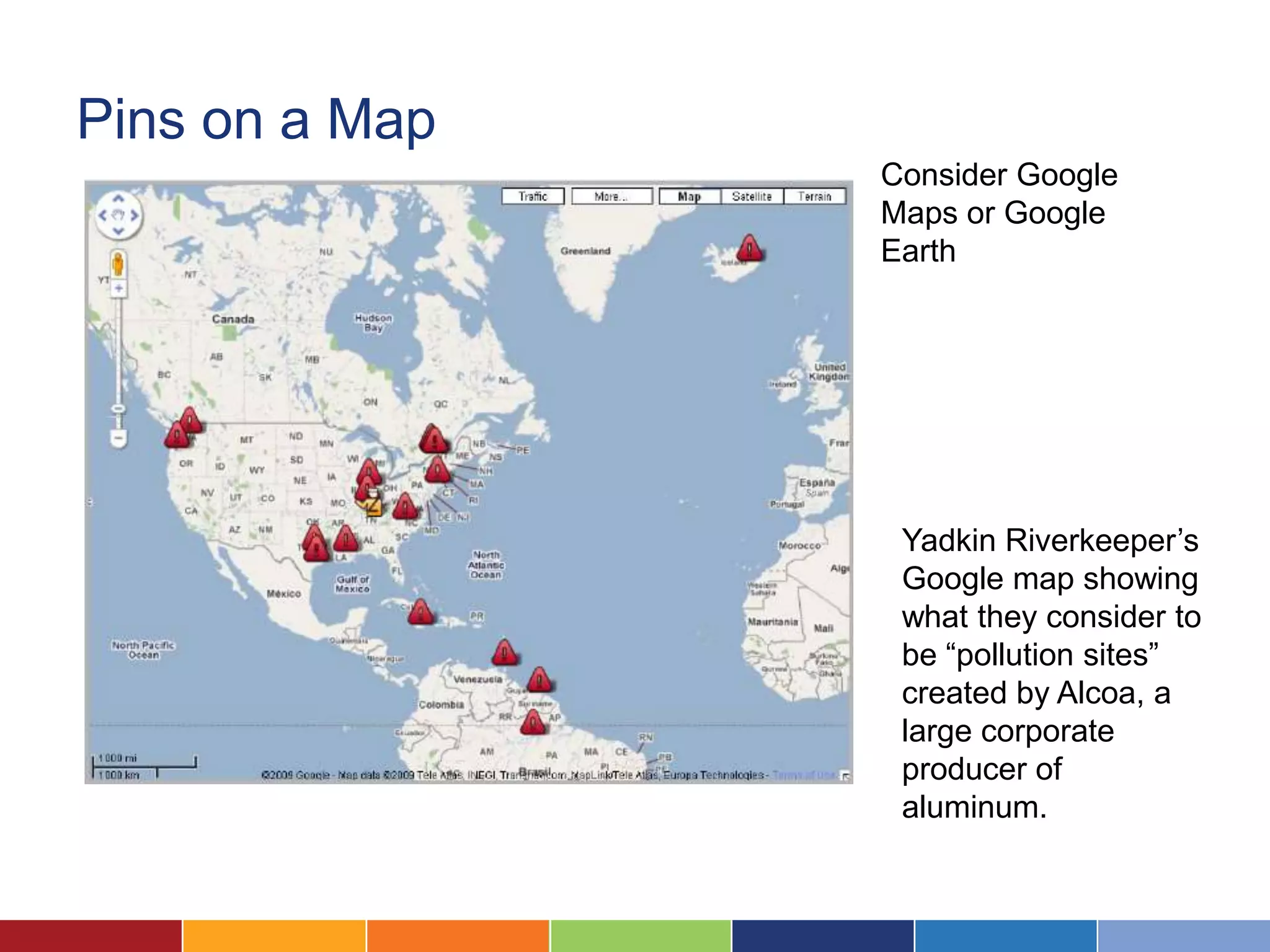The width and height of the screenshot is (1270, 952).
Task: Open the warning pin over Iceland
Action: pos(750,248)
